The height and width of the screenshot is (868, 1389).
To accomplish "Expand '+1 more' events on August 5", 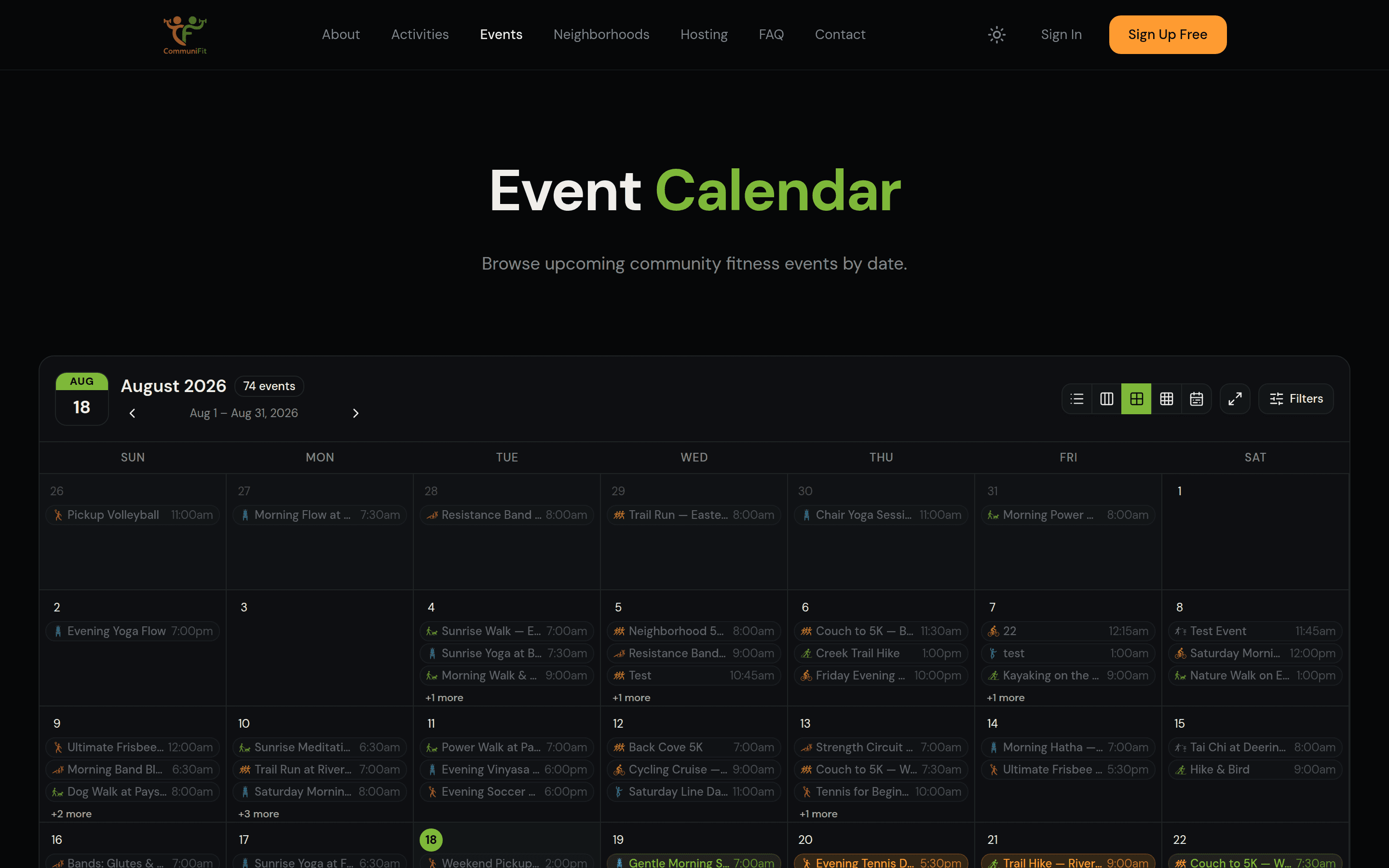I will click(631, 697).
